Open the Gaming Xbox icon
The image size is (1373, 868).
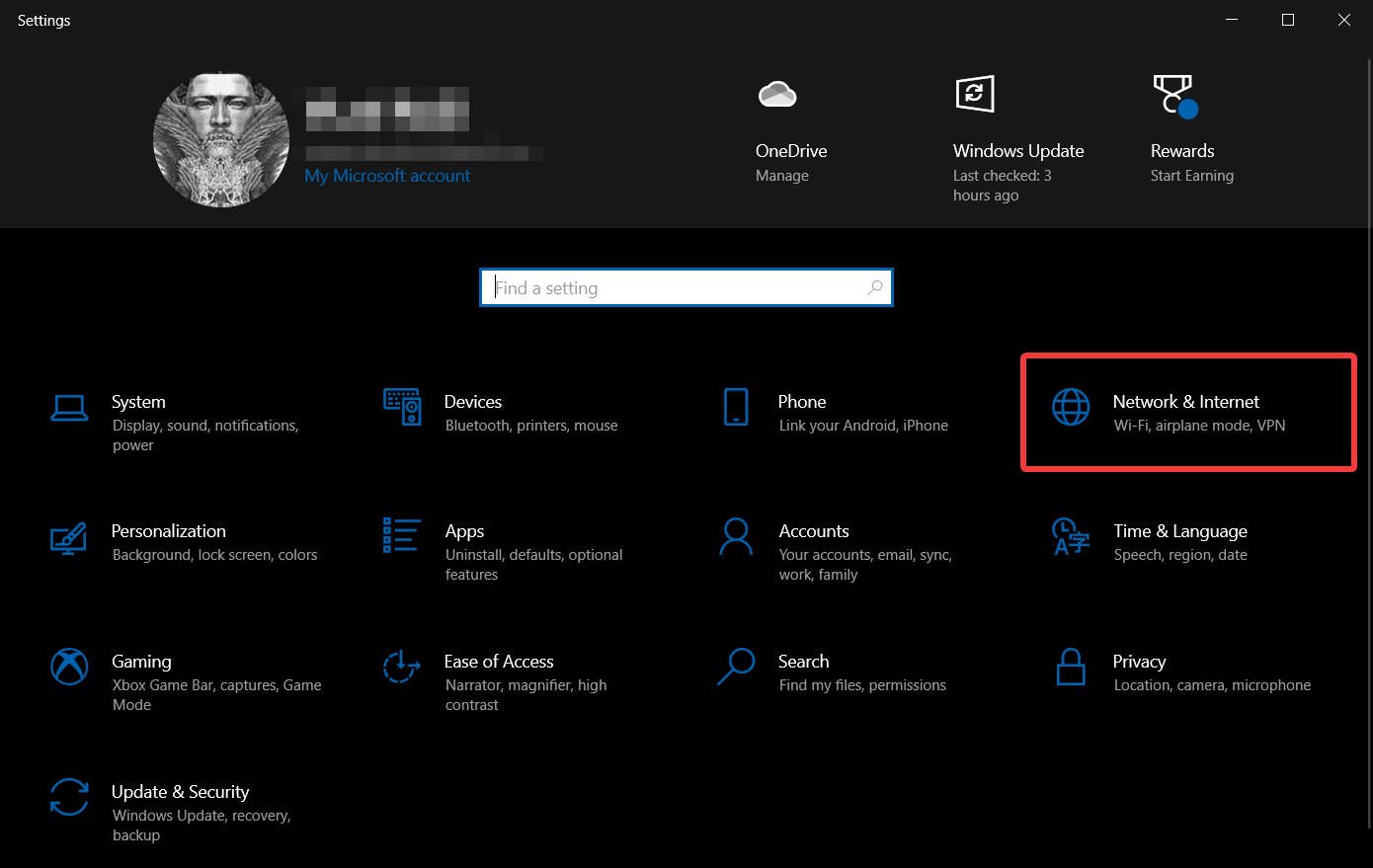(69, 667)
